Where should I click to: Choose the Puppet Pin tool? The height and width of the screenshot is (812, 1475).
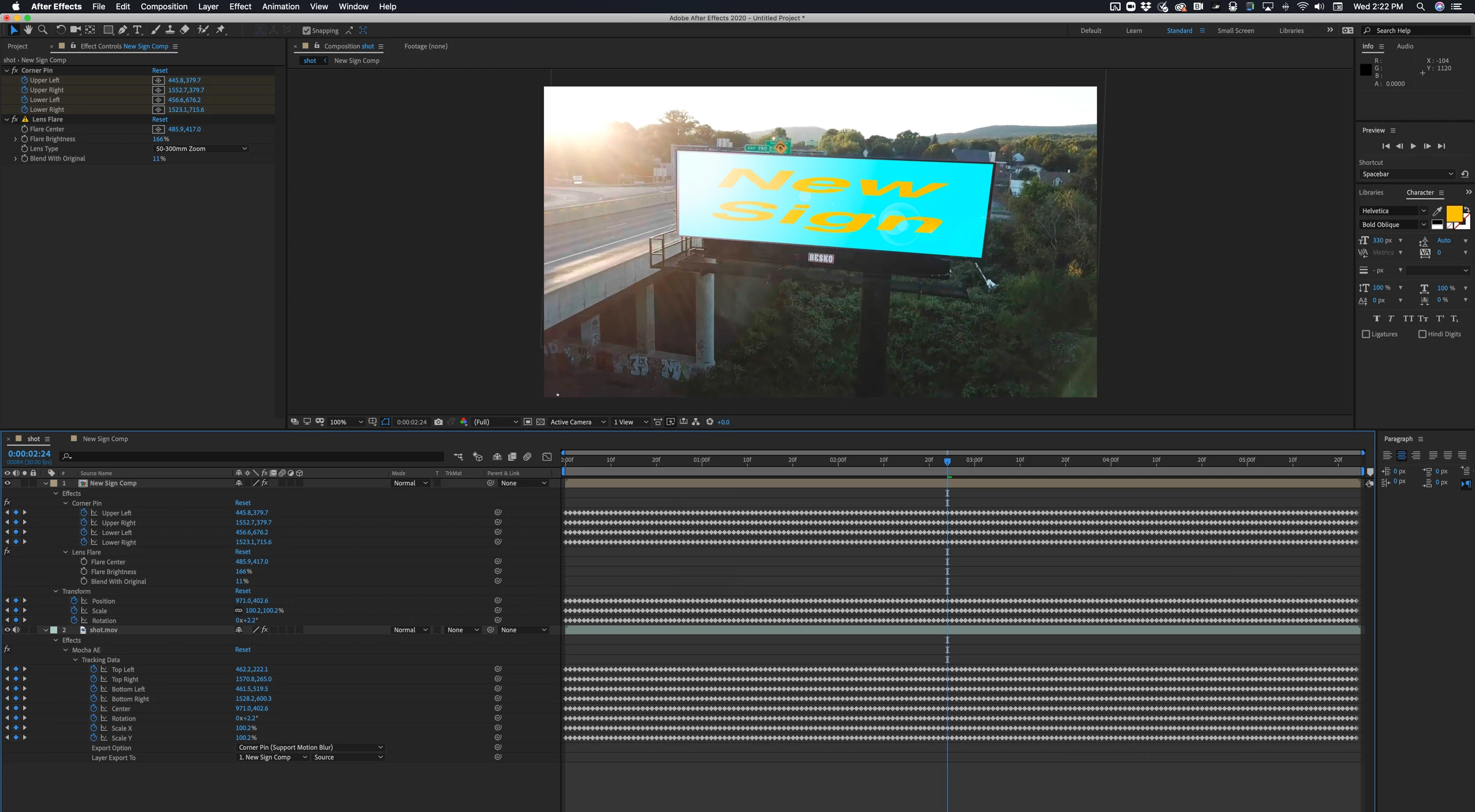pos(221,30)
